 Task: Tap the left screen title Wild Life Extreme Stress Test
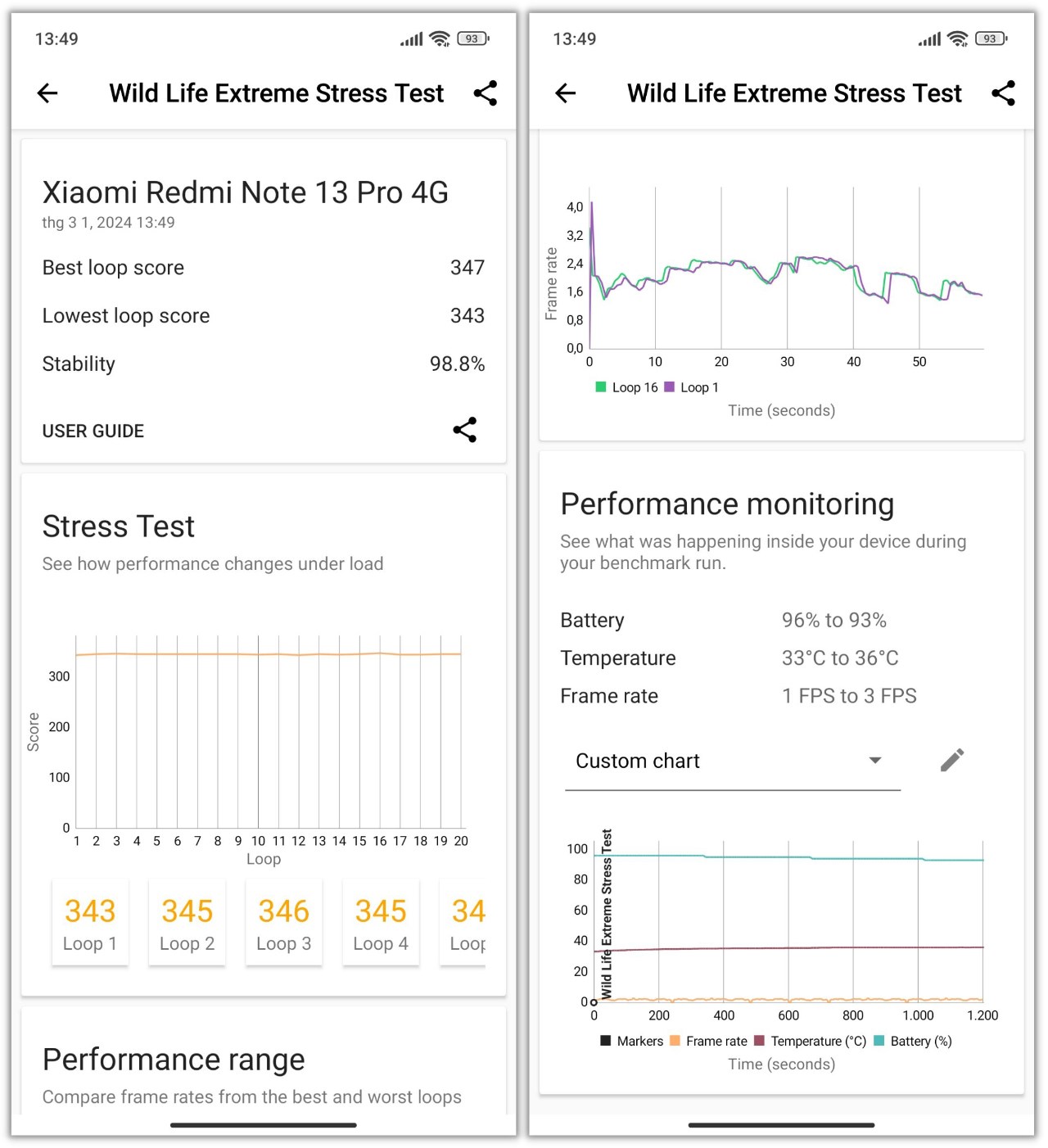[277, 93]
